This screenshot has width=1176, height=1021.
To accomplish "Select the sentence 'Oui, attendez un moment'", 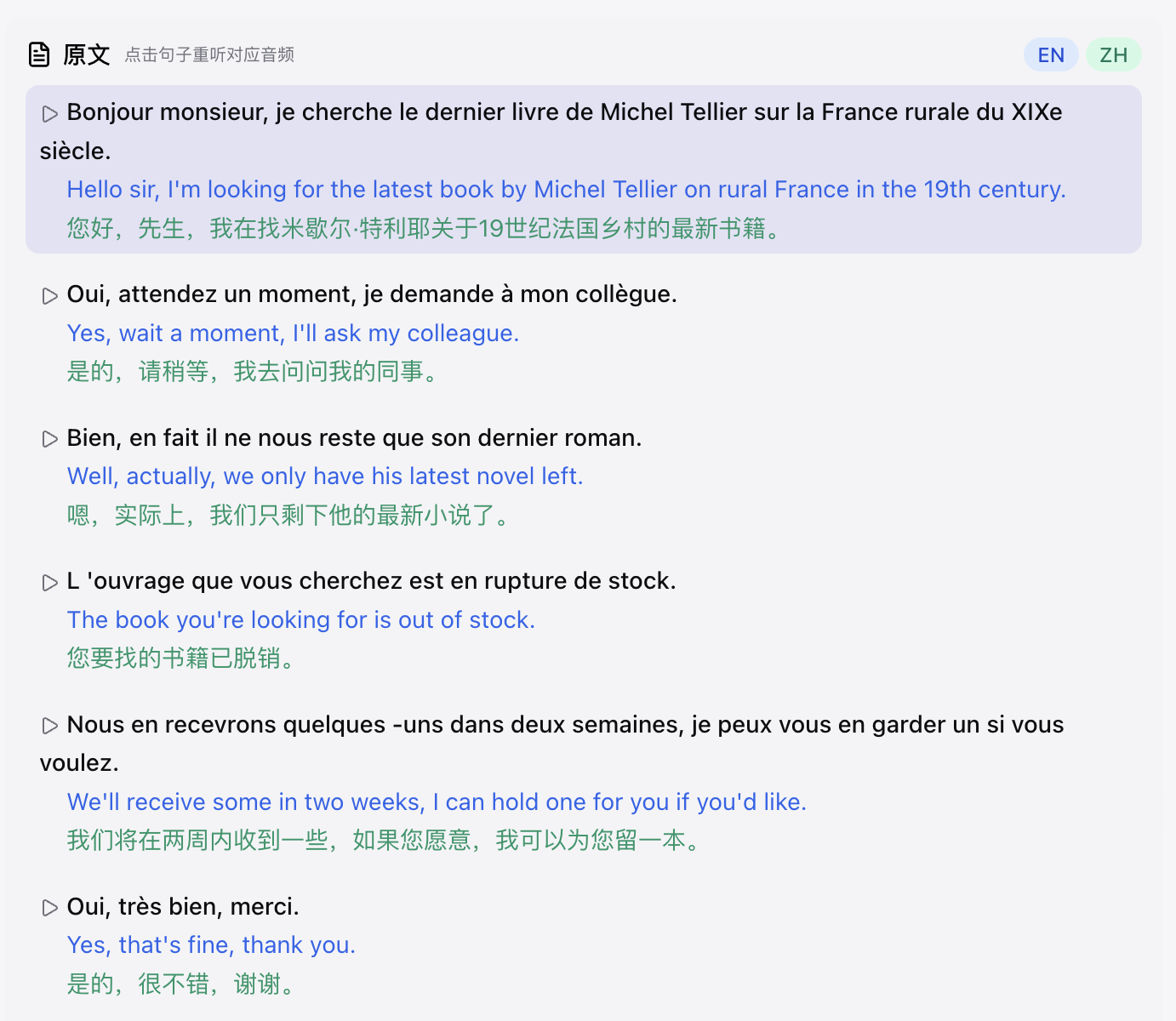I will coord(372,294).
